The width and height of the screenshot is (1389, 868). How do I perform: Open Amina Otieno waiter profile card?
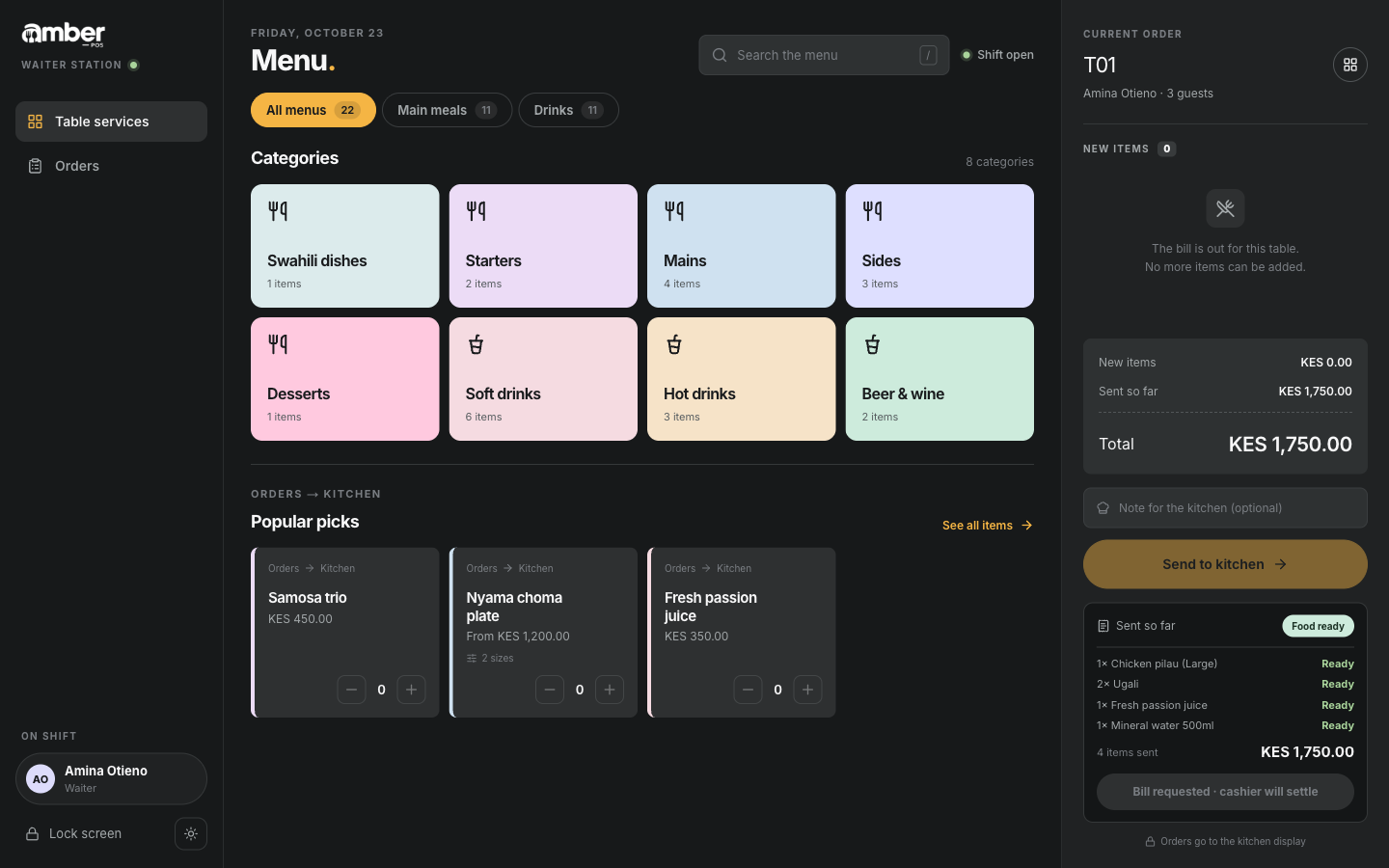(111, 779)
